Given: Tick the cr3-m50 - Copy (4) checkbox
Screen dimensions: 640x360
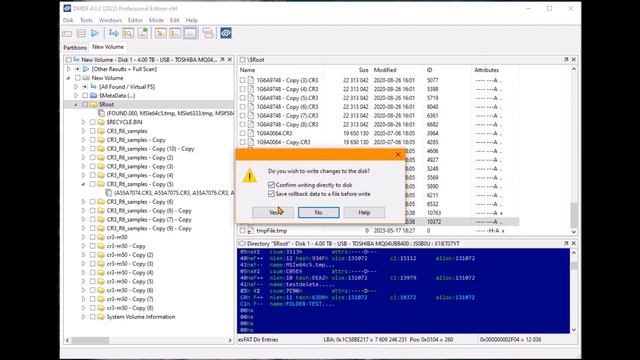Looking at the screenshot, I should tap(93, 273).
